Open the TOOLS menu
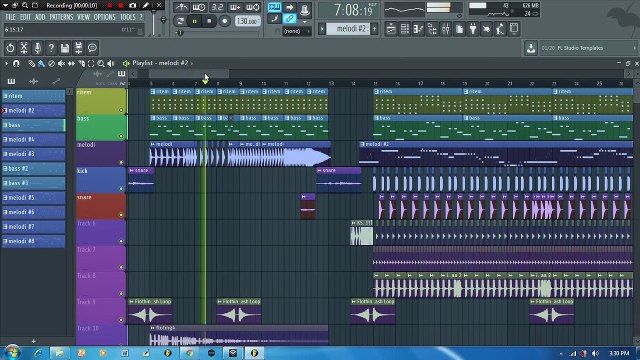The height and width of the screenshot is (360, 640). 128,17
